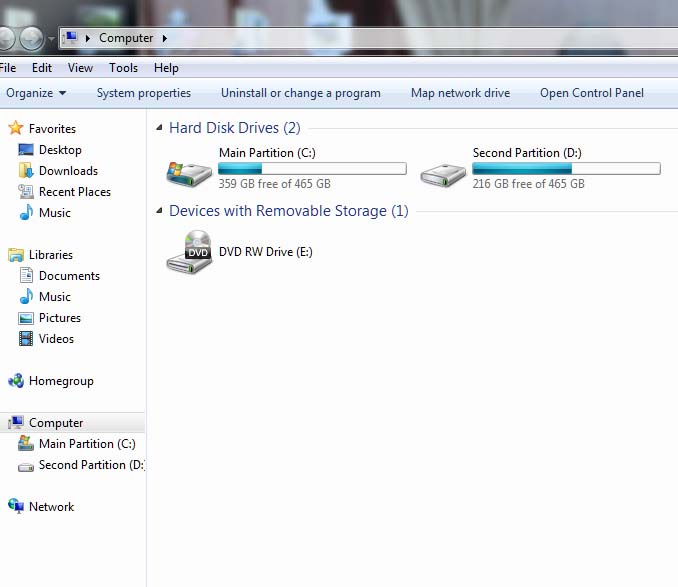
Task: Click the Homegroup icon
Action: pyautogui.click(x=16, y=380)
